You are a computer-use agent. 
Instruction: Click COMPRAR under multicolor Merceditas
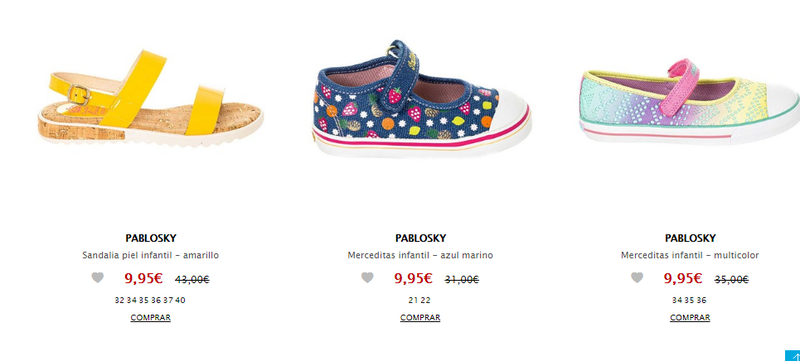[x=690, y=318]
